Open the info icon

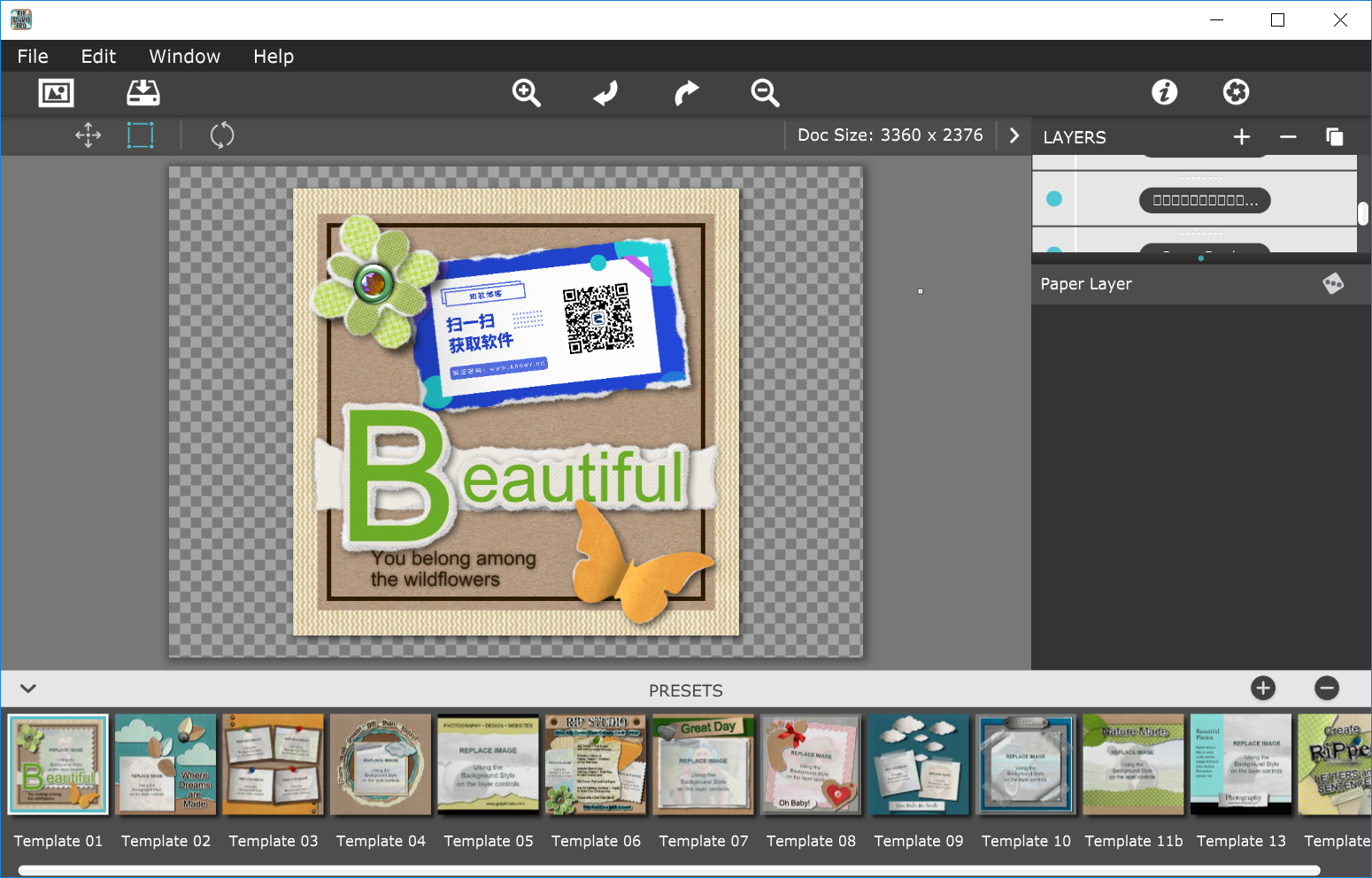click(x=1165, y=92)
